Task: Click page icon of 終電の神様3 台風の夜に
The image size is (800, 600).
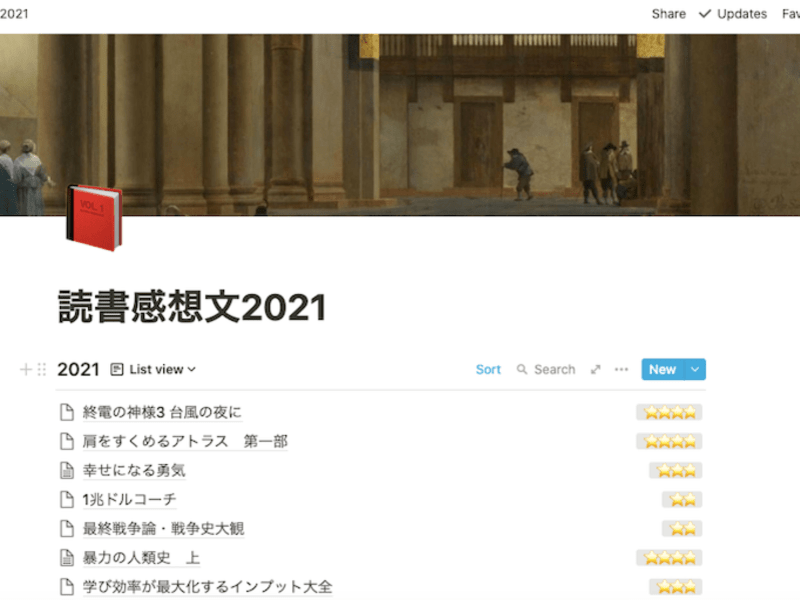Action: coord(67,412)
